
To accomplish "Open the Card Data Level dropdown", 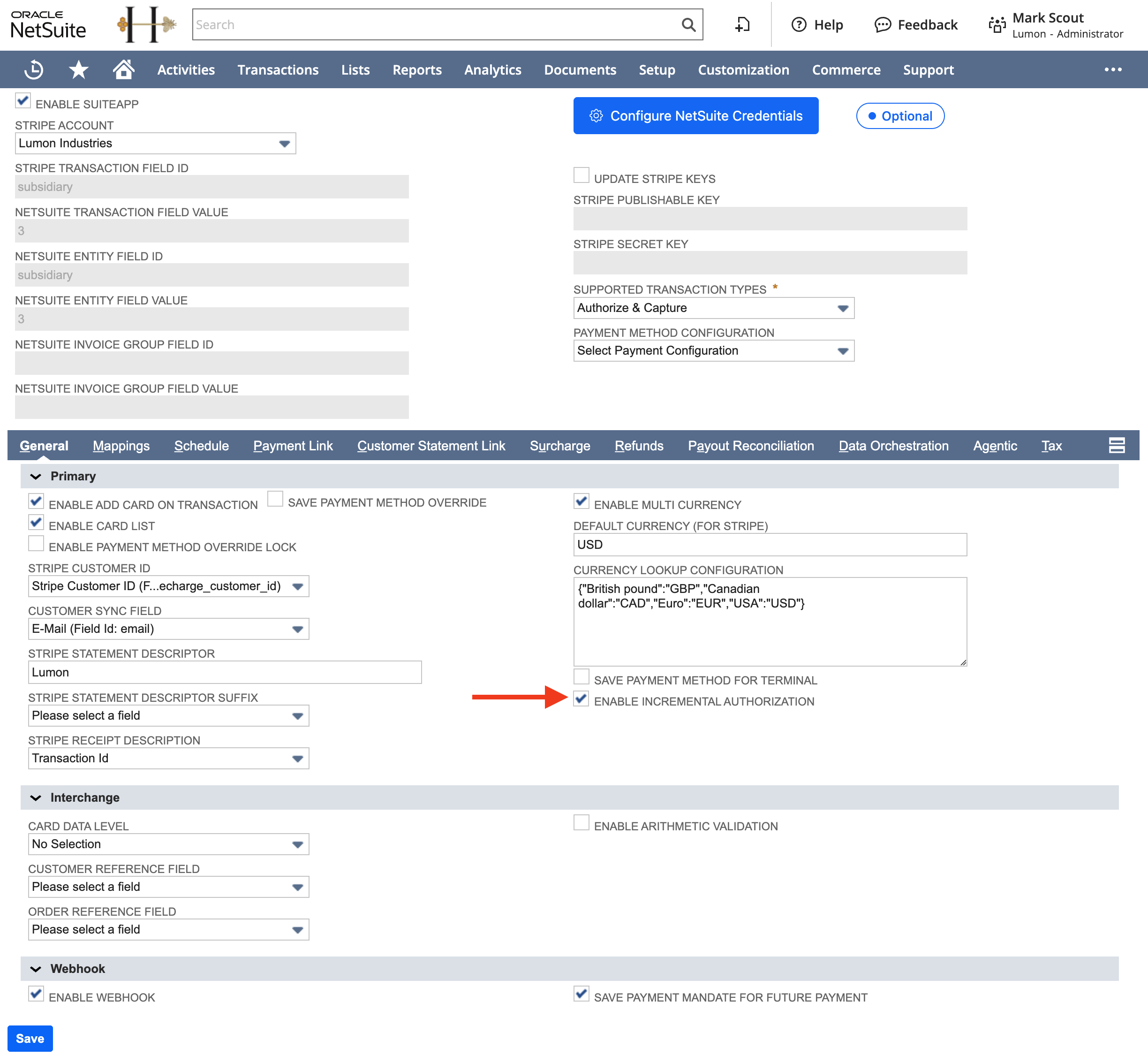I will pyautogui.click(x=168, y=844).
